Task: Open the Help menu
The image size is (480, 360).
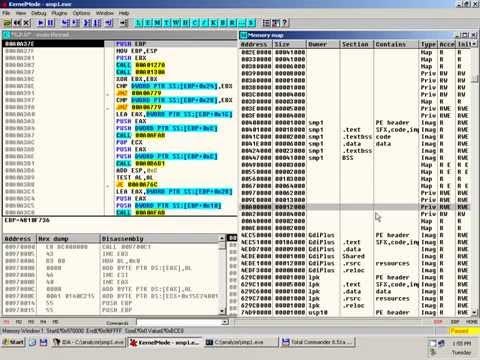Action: tap(124, 13)
